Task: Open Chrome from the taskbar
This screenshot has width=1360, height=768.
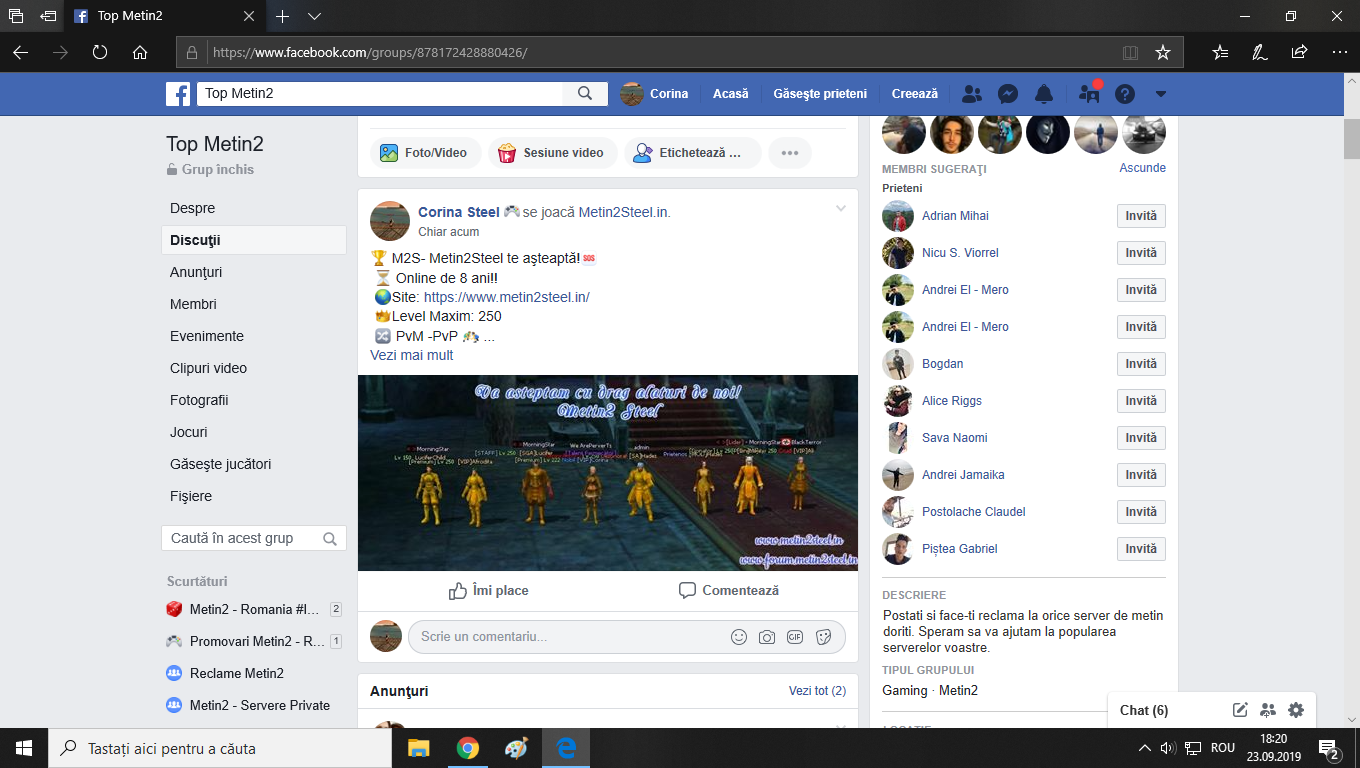Action: pyautogui.click(x=467, y=748)
